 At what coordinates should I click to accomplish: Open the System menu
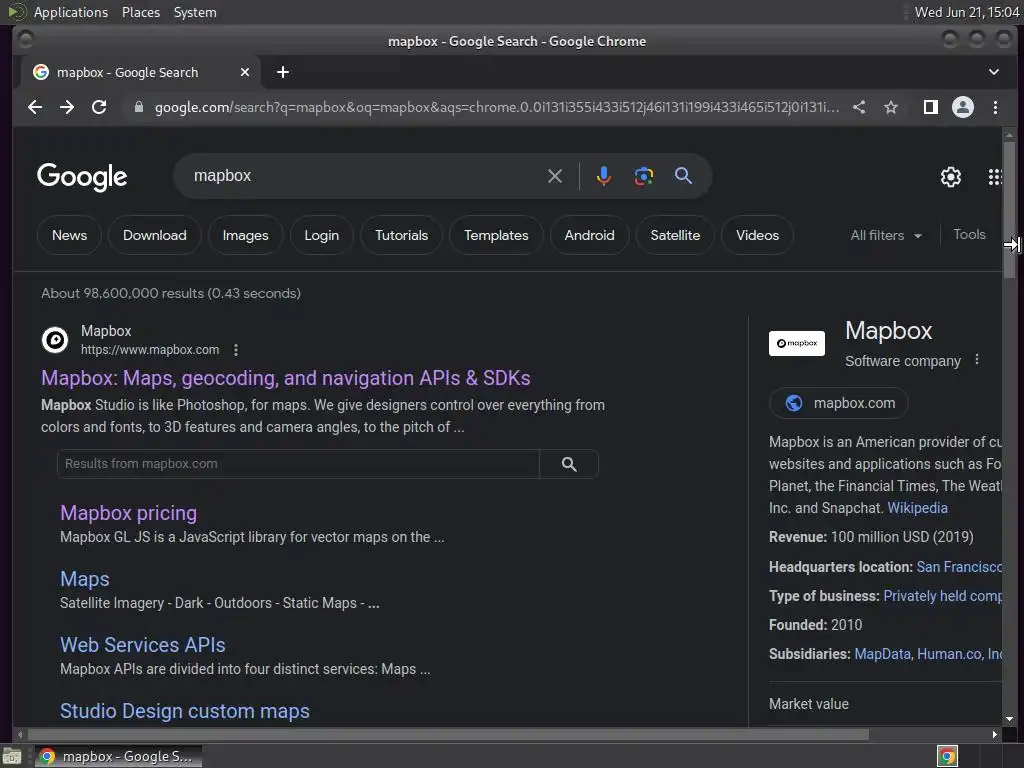point(195,12)
